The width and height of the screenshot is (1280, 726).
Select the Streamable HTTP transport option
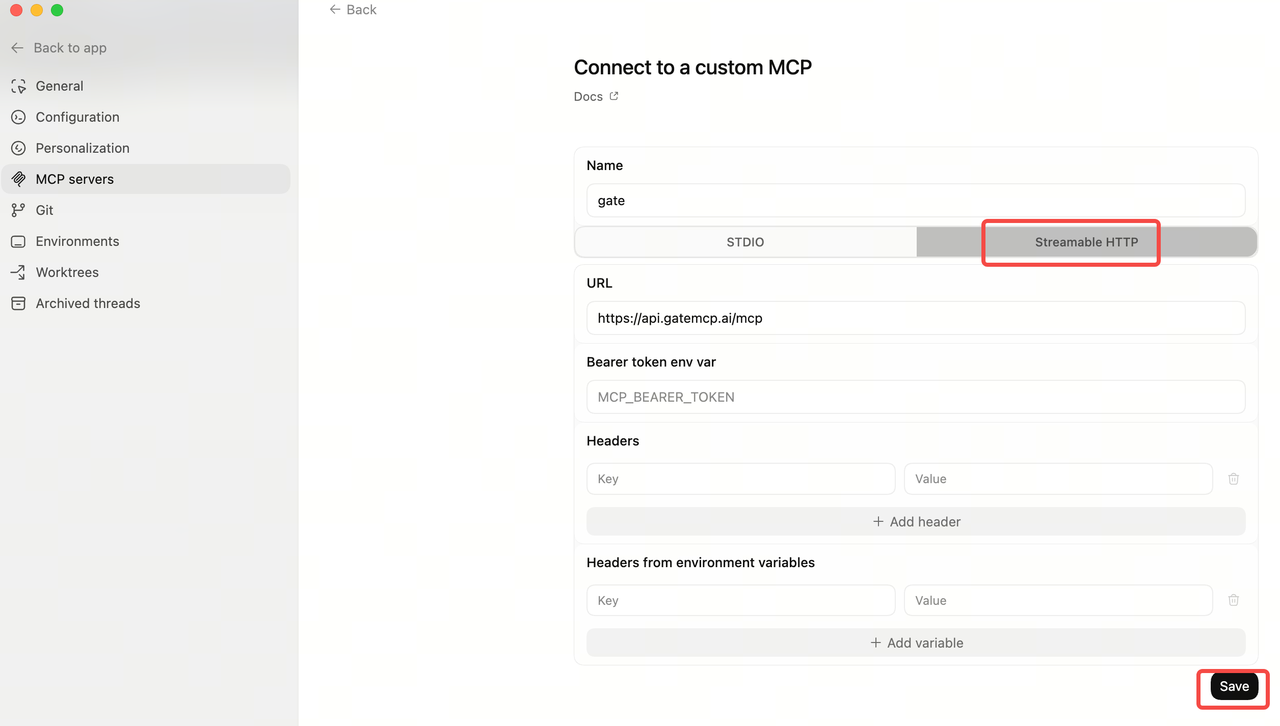1086,242
